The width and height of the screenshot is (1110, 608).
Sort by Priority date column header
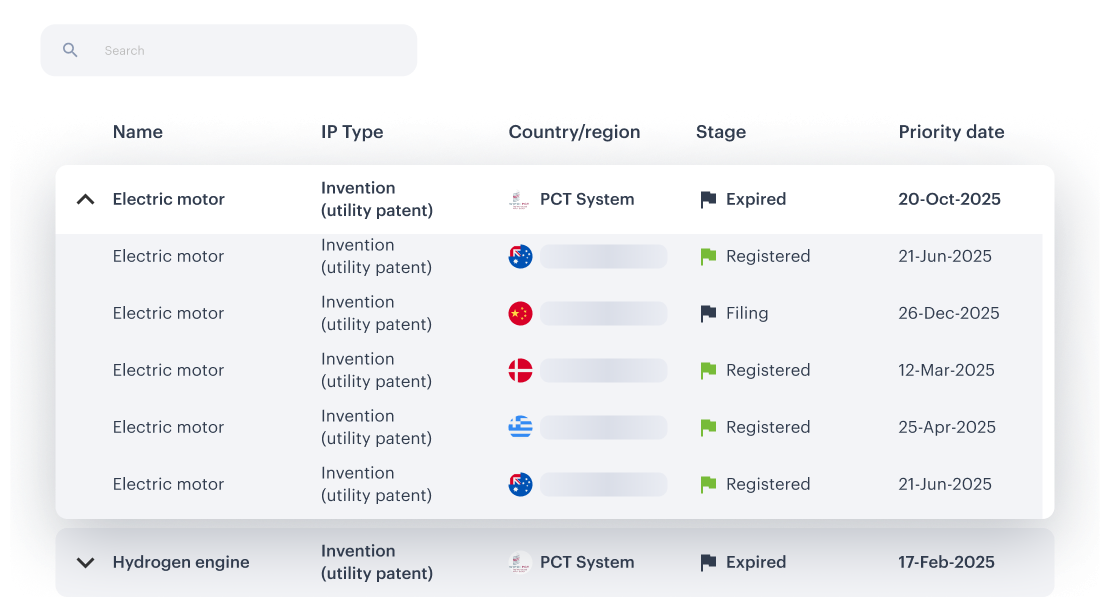[x=951, y=132]
